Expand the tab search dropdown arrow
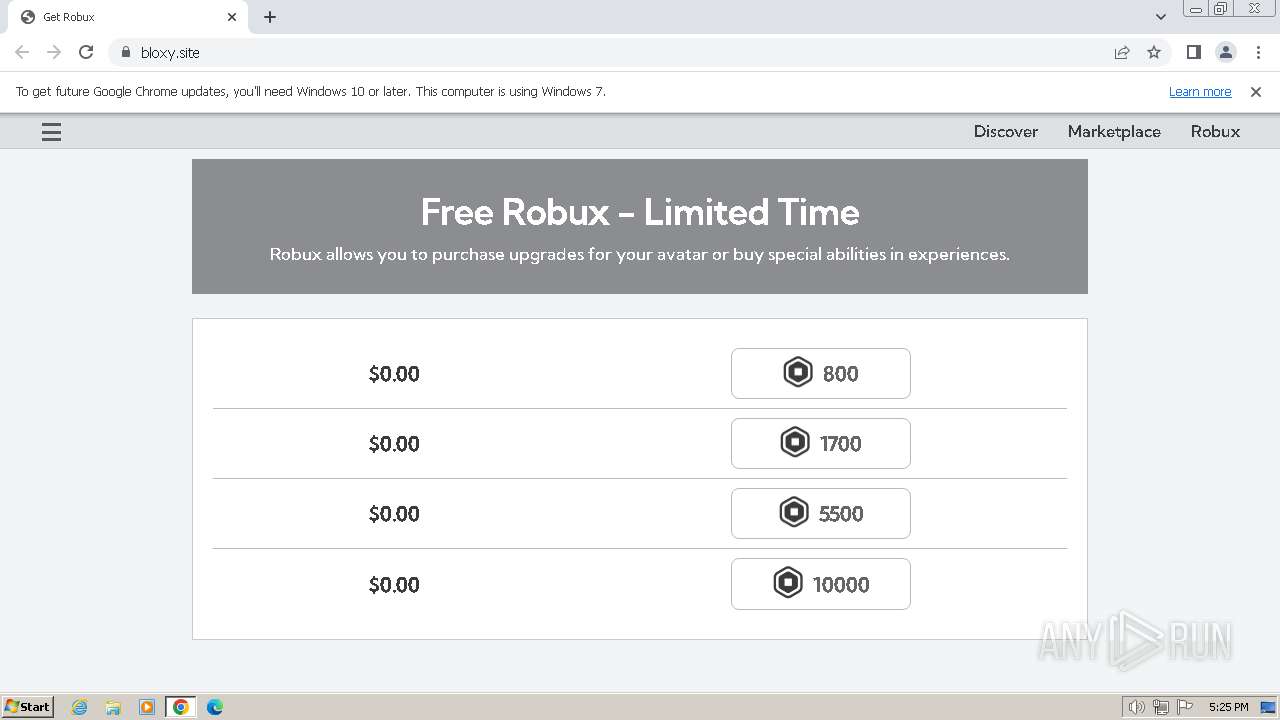The image size is (1280, 720). click(1161, 17)
